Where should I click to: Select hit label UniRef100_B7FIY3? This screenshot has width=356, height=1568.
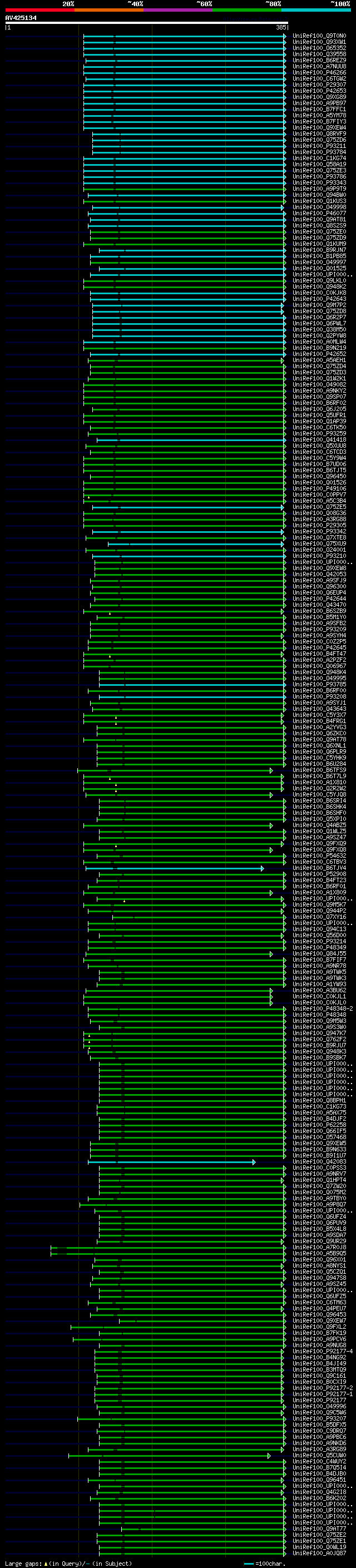coord(319,121)
